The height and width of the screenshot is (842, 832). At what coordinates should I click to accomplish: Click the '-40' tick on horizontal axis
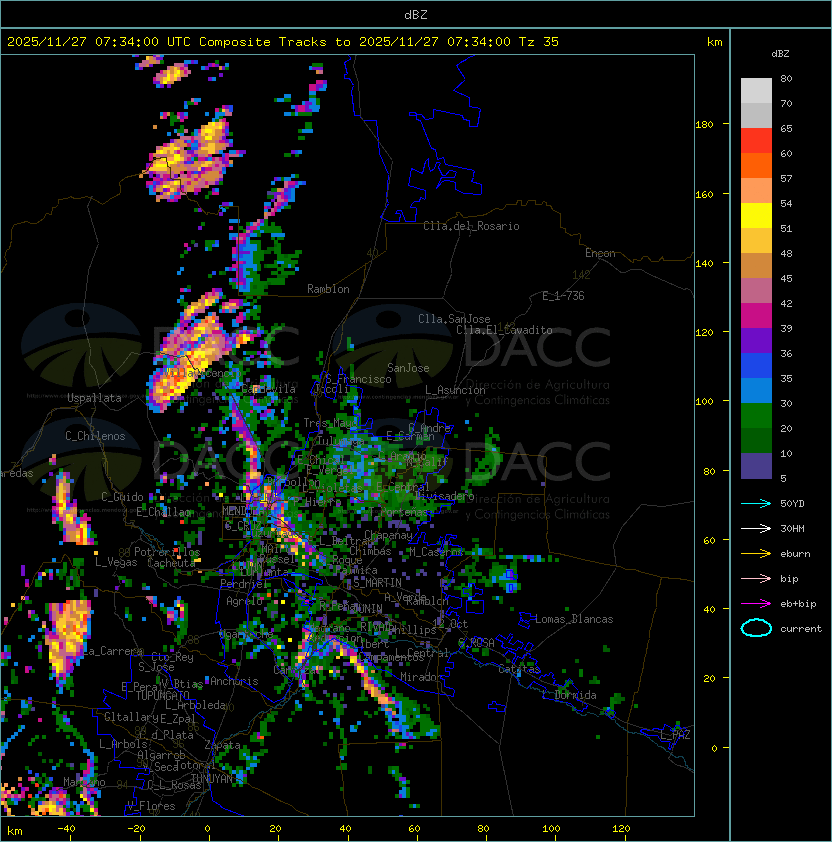click(66, 829)
